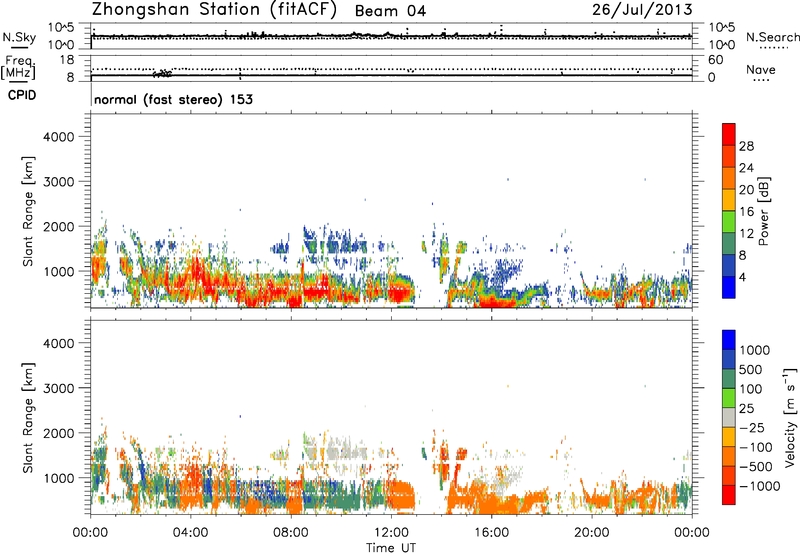
Task: Click the 'Zhongshan Station (fitACF)' title text
Action: pos(214,10)
